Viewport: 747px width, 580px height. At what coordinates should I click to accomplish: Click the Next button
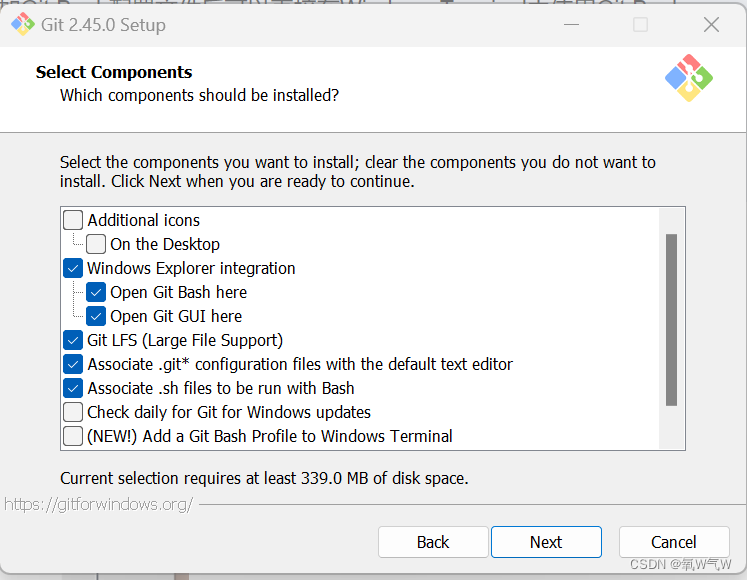coord(546,542)
